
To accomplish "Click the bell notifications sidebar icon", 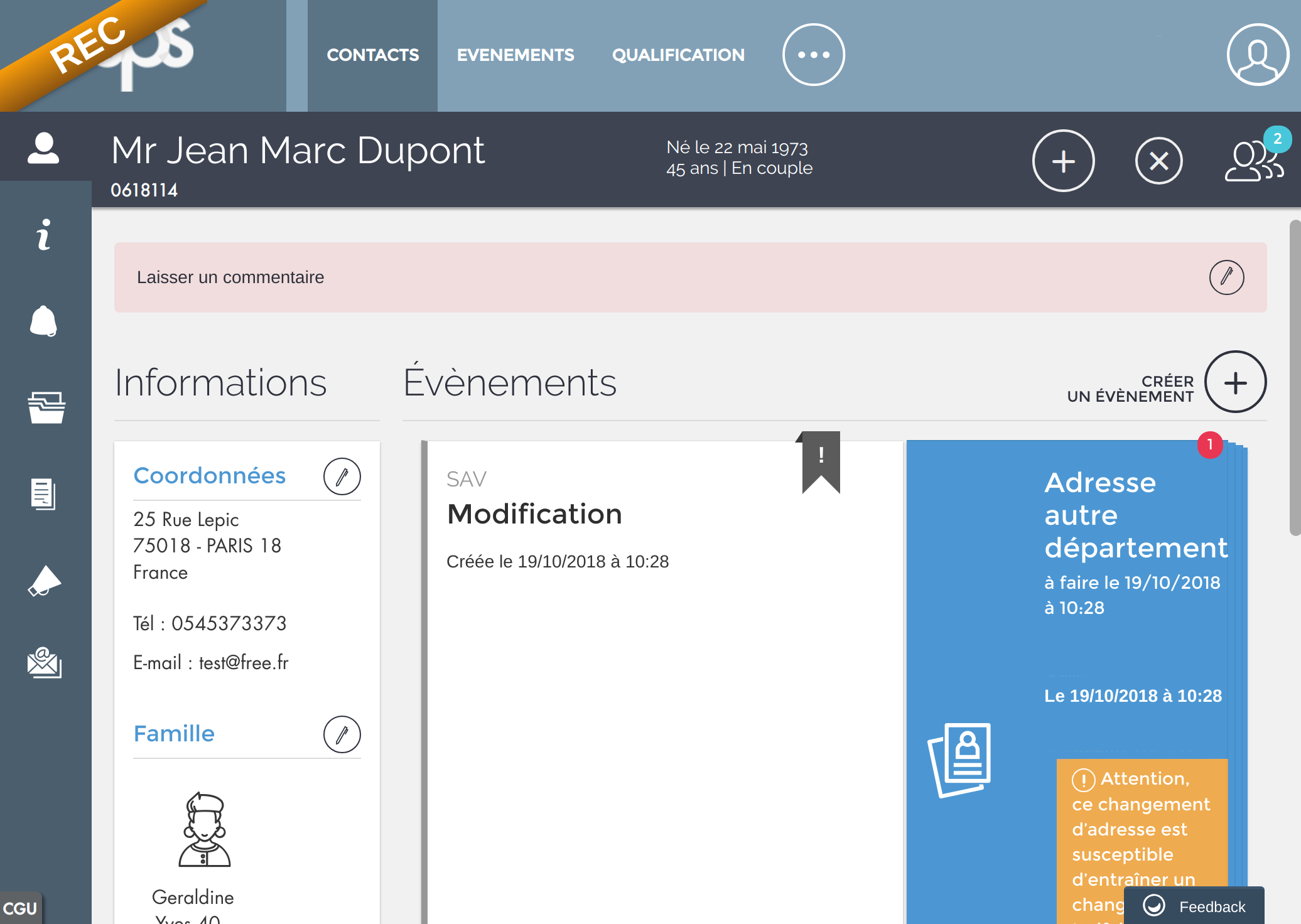I will (43, 321).
